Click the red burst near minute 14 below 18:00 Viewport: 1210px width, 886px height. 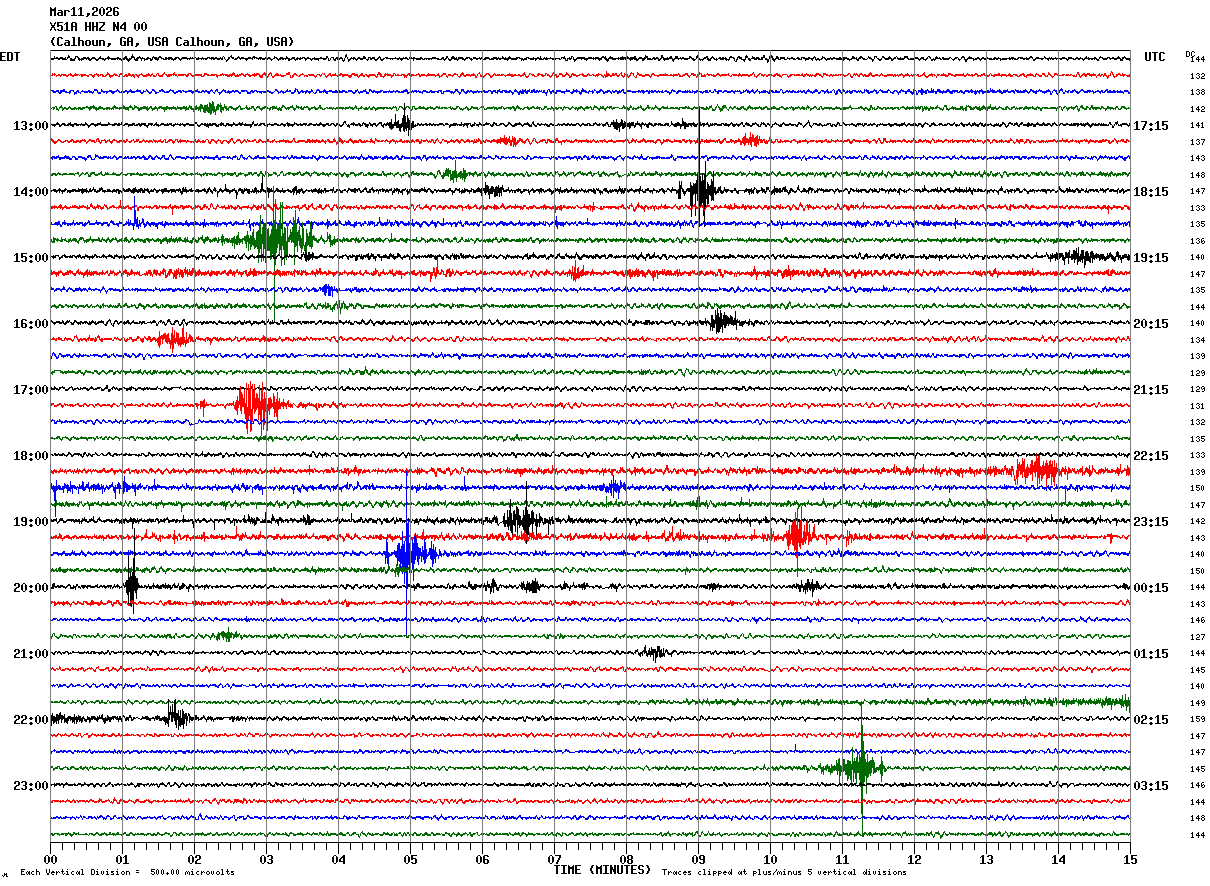pos(1036,470)
